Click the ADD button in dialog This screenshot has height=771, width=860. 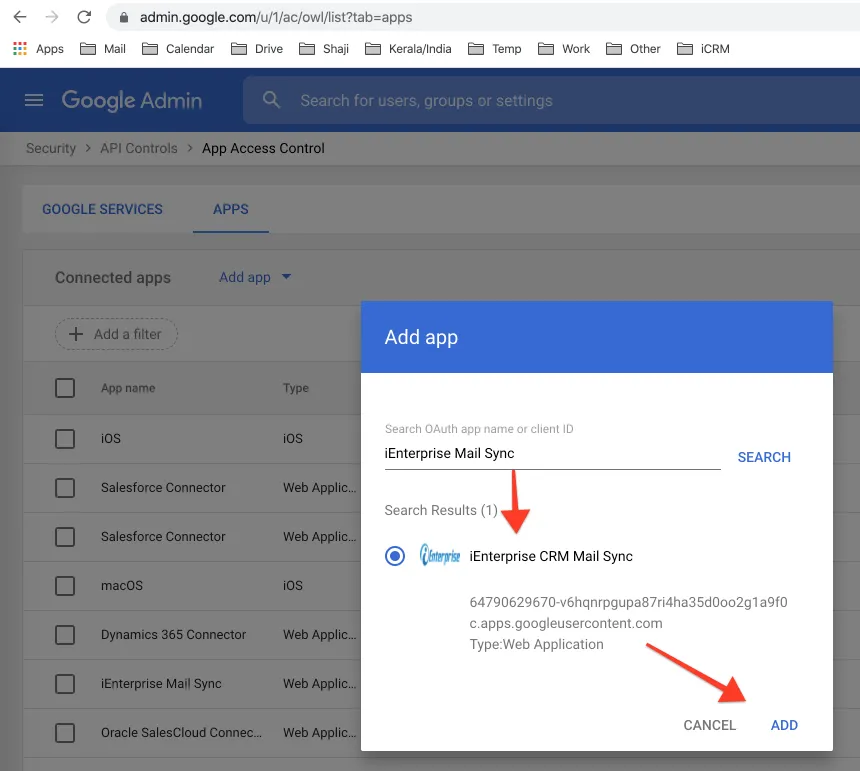click(784, 725)
